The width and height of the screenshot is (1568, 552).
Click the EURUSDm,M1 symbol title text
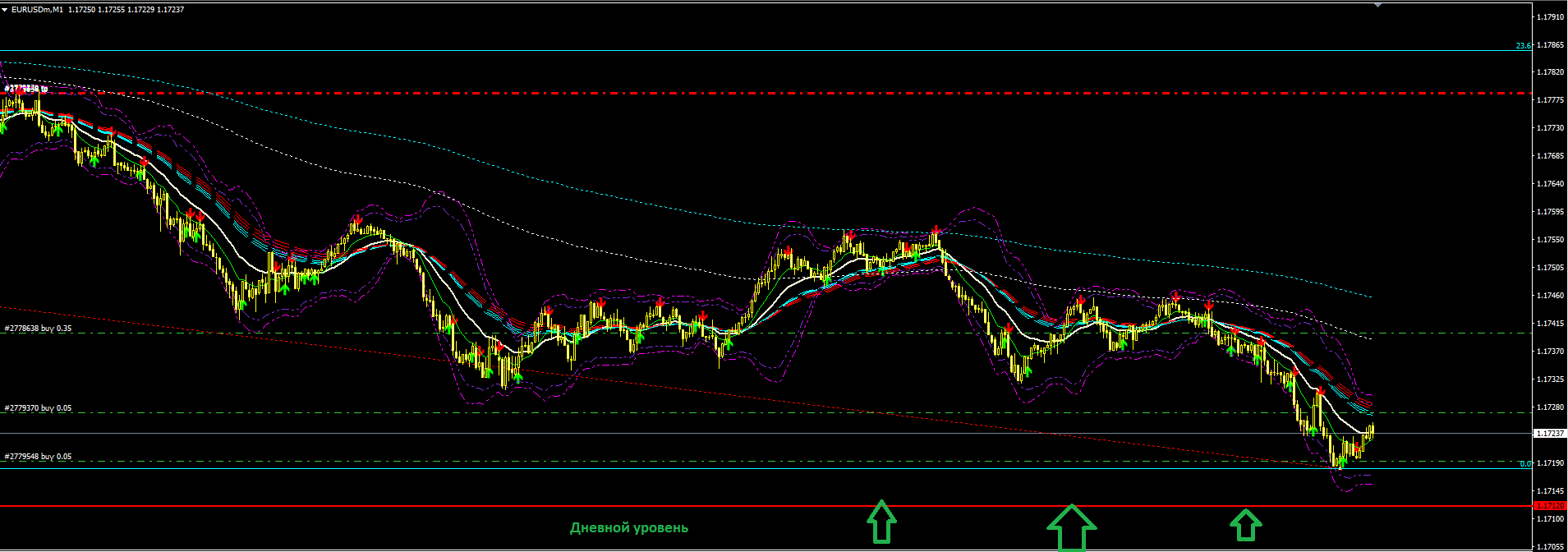coord(37,10)
